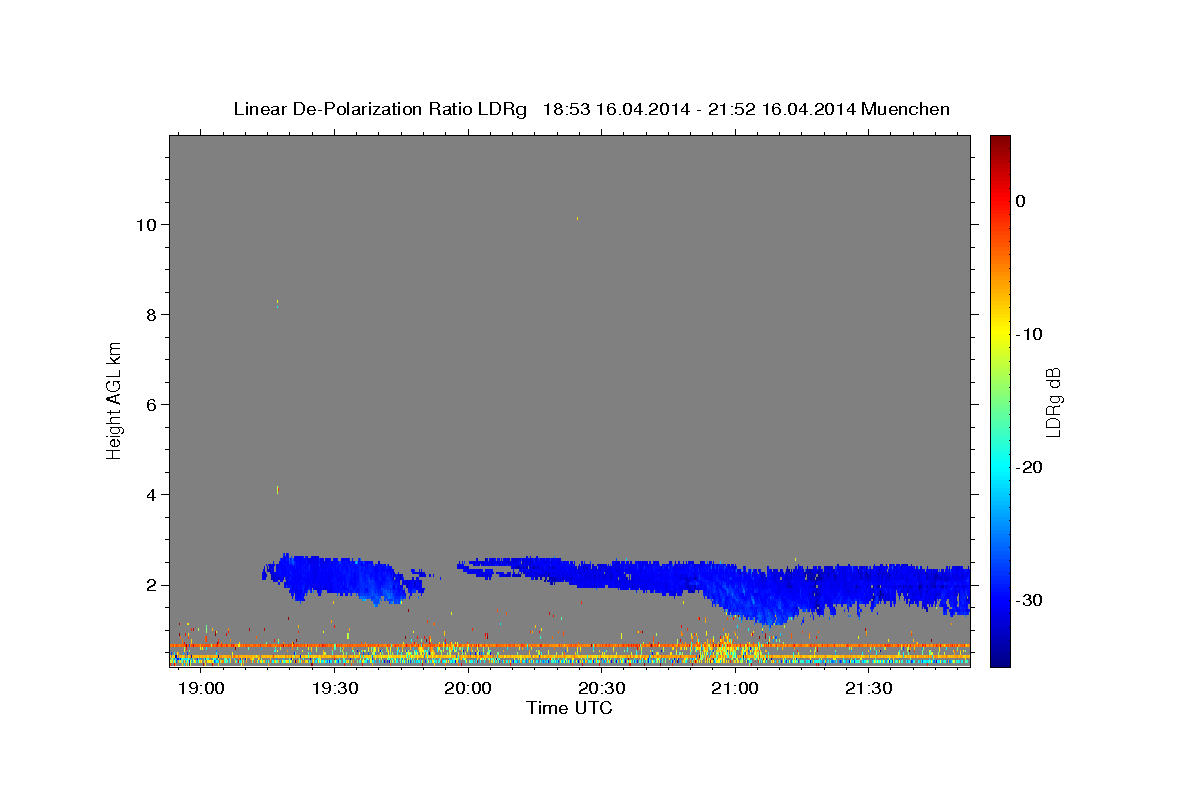Screen dimensions: 1200x800
Task: Click the 'Time UTC' axis label
Action: tap(569, 709)
